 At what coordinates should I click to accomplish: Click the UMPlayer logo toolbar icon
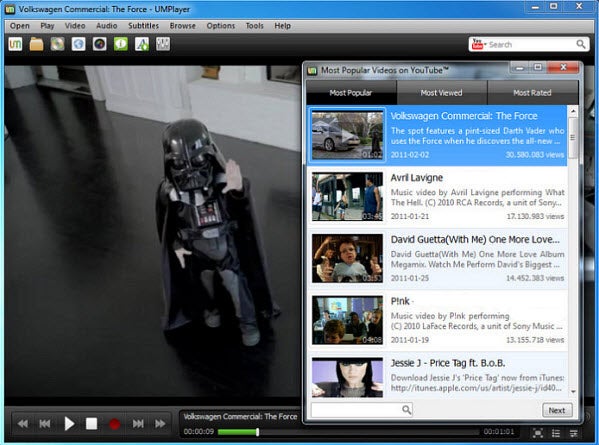[15, 44]
